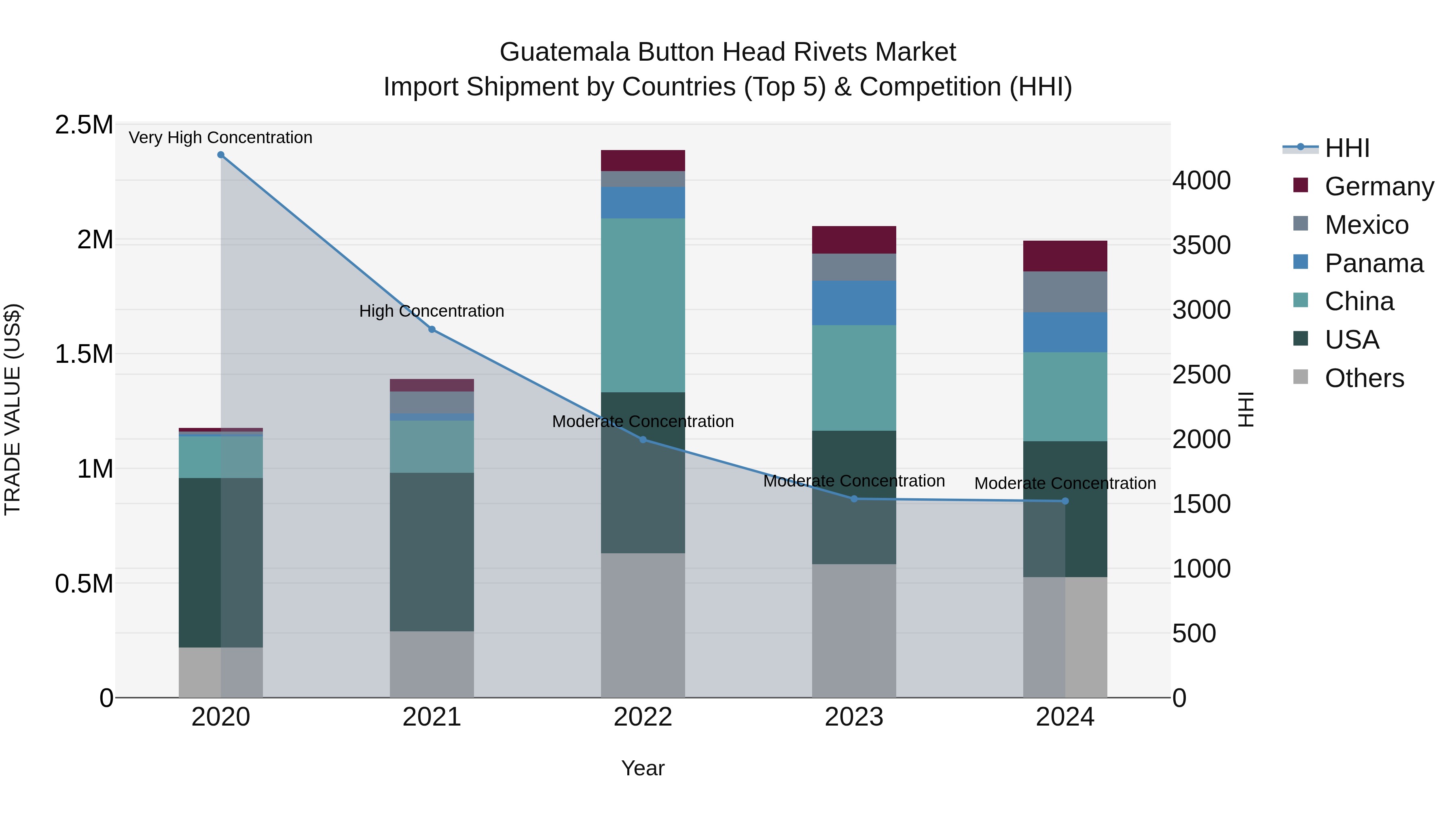The width and height of the screenshot is (1456, 819).
Task: Click the chart title 'Guatemala Button Head Rivets Market'
Action: pyautogui.click(x=728, y=52)
